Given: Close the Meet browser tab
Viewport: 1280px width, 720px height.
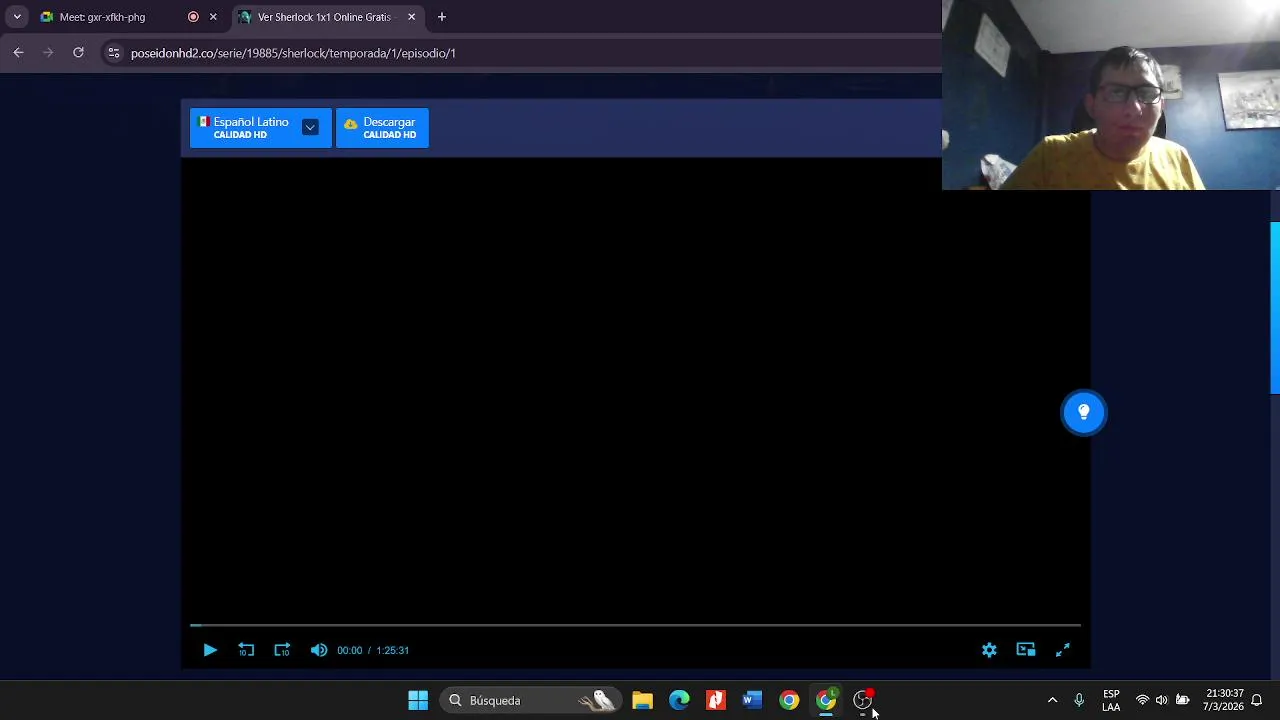Looking at the screenshot, I should pos(213,17).
